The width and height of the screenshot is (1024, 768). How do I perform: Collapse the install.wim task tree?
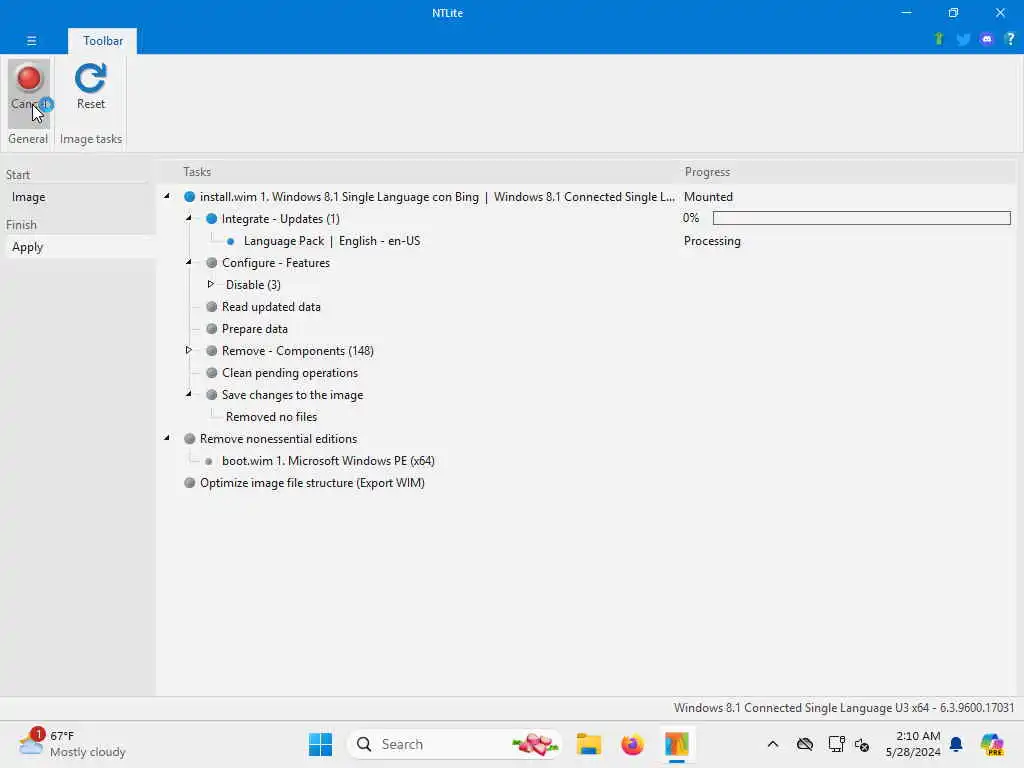click(167, 196)
